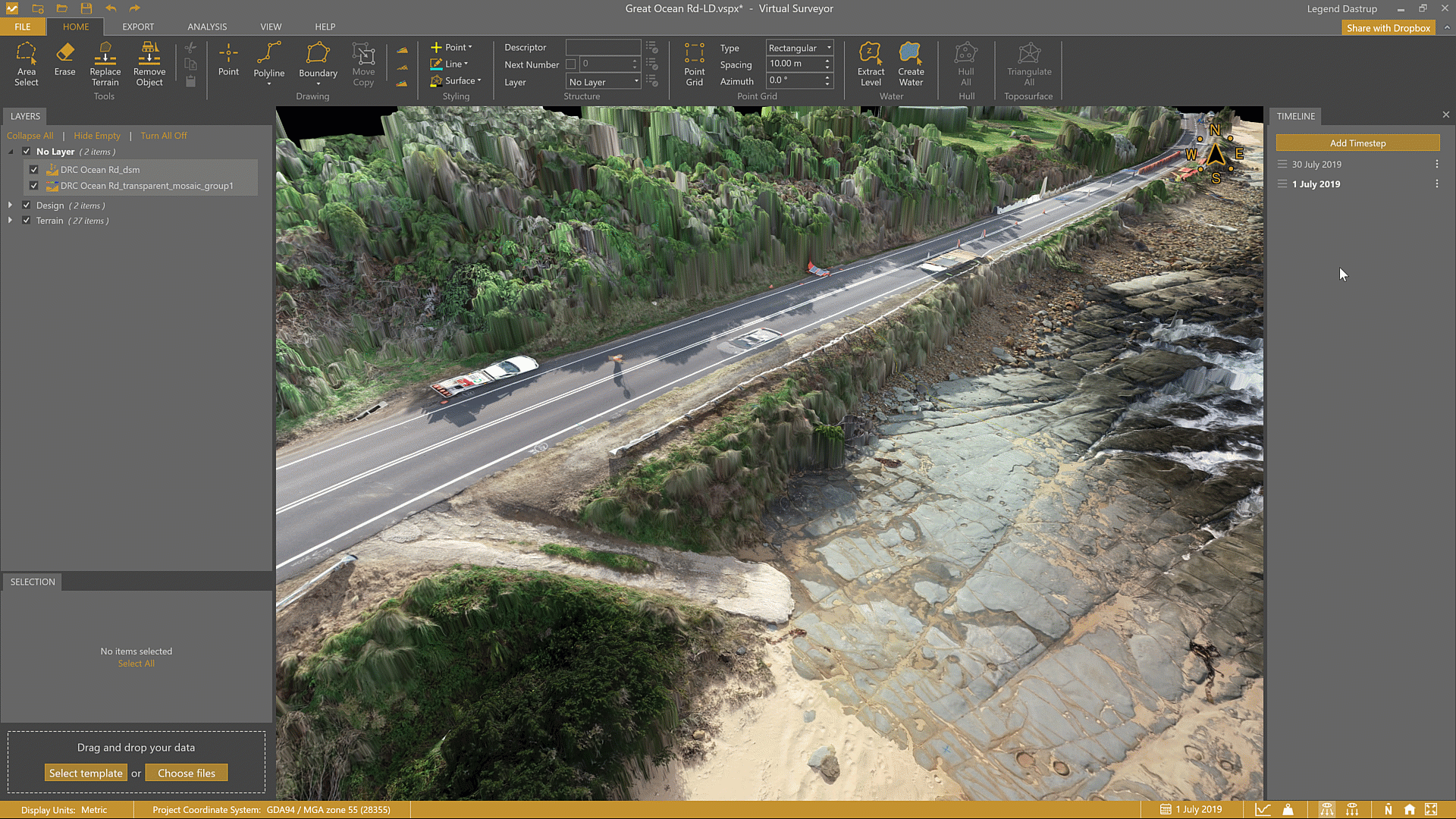Image resolution: width=1456 pixels, height=819 pixels.
Task: Select the 30 July 2019 timestep
Action: [1316, 165]
